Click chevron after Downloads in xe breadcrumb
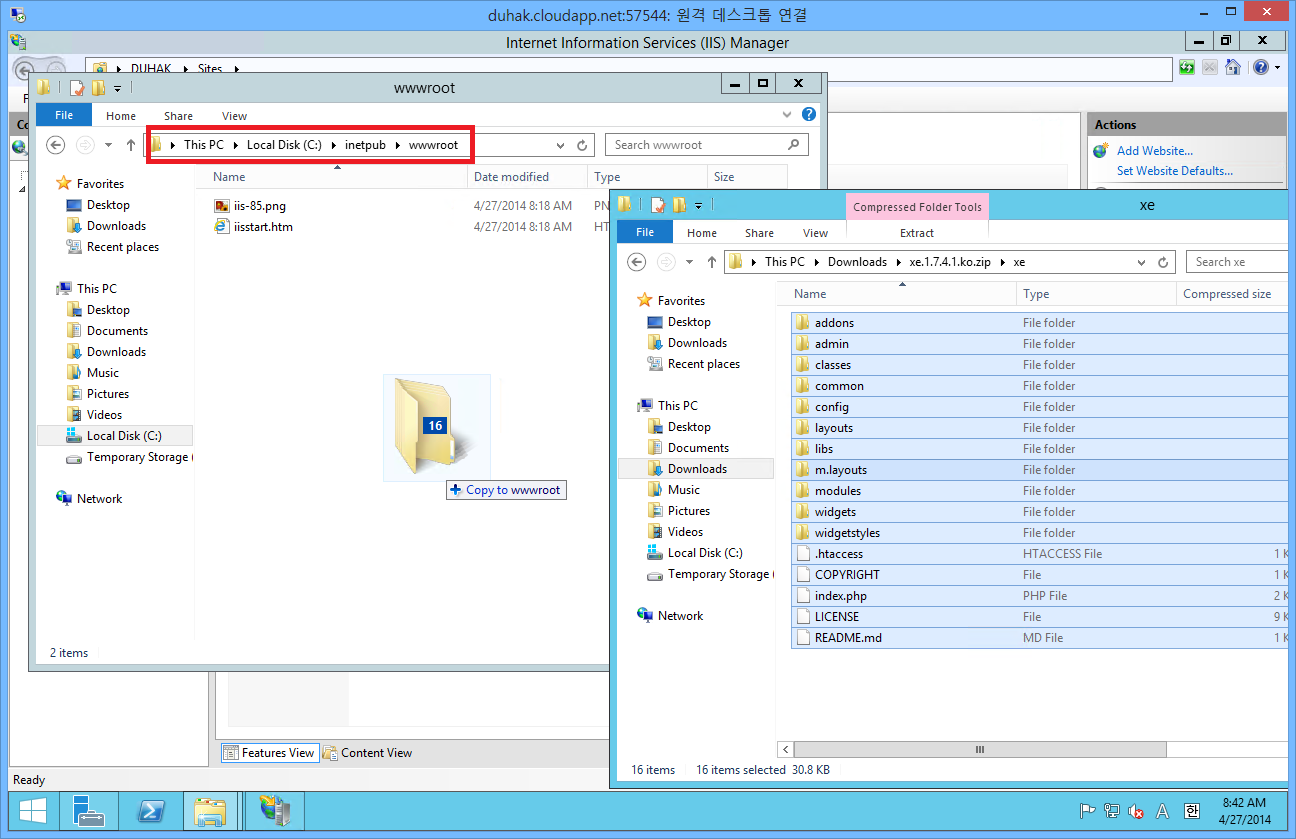Viewport: 1296px width, 839px height. tap(898, 262)
